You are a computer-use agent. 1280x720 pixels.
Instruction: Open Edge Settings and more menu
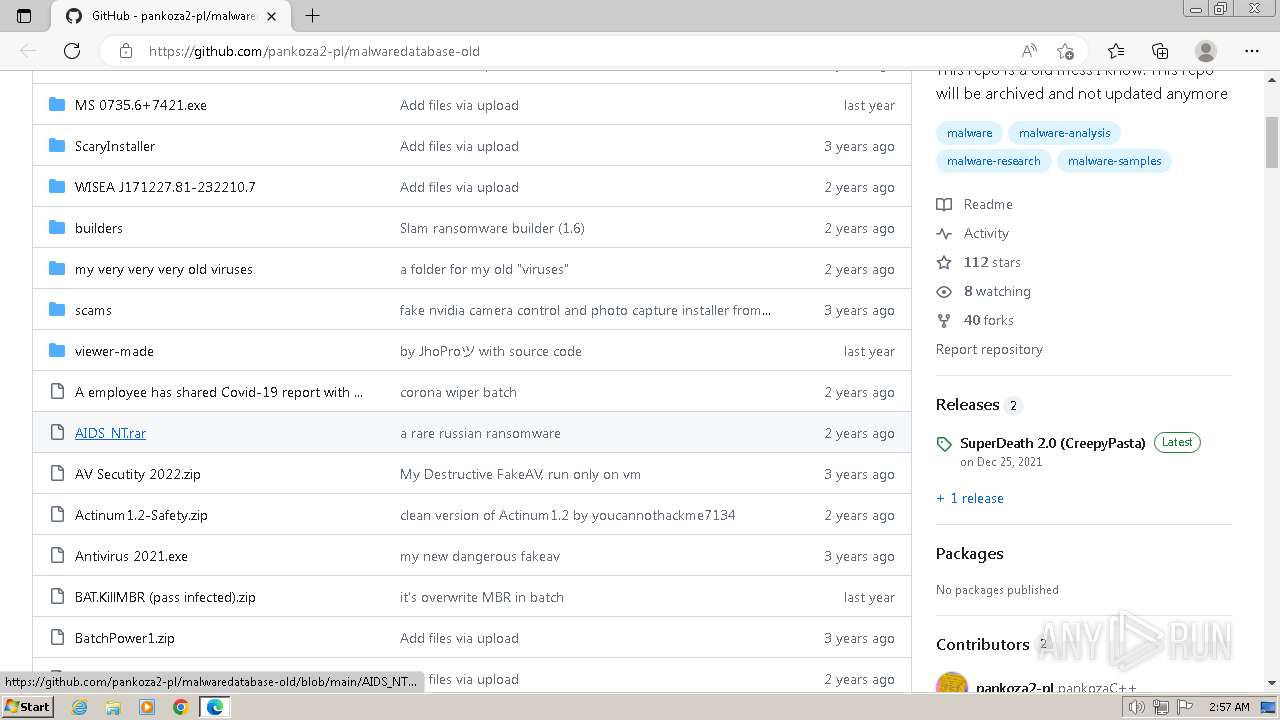click(x=1252, y=51)
